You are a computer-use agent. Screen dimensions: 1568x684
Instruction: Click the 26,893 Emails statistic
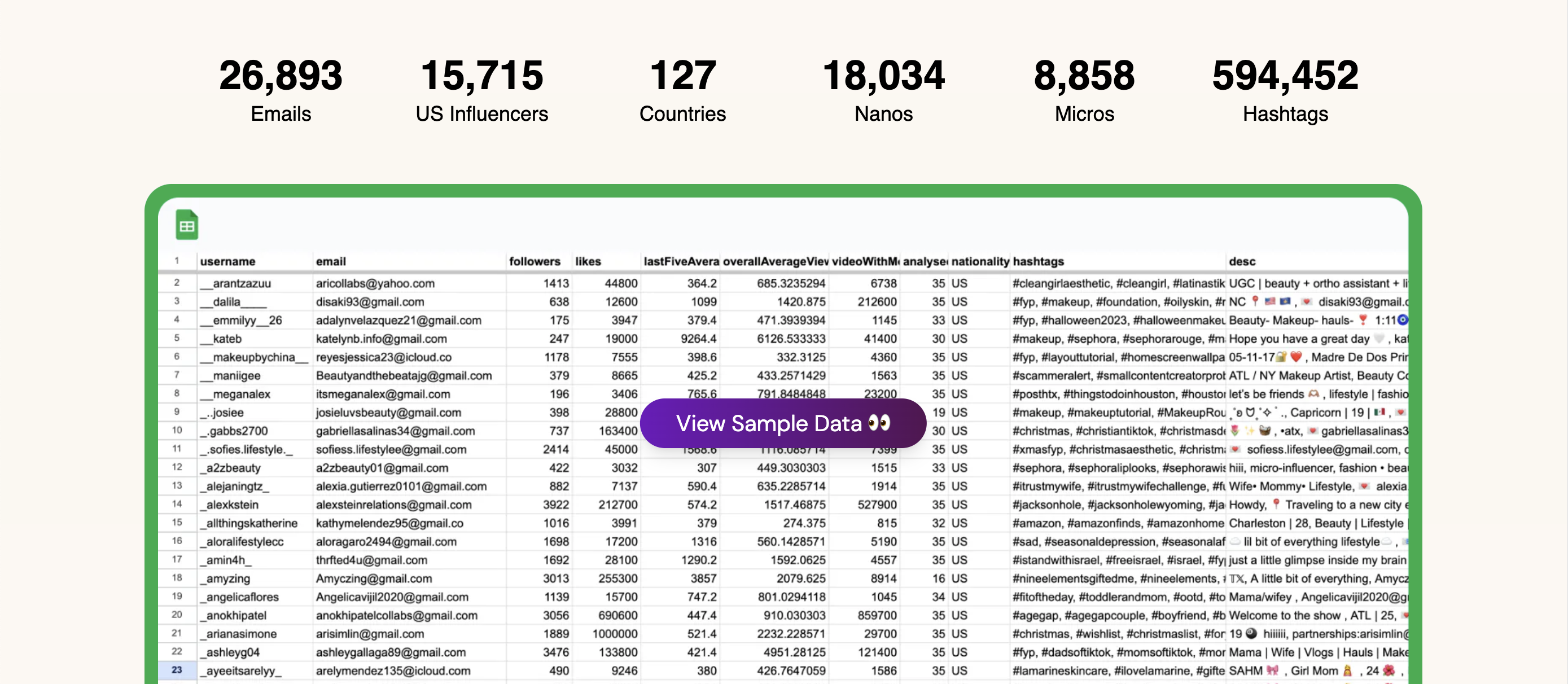[281, 90]
